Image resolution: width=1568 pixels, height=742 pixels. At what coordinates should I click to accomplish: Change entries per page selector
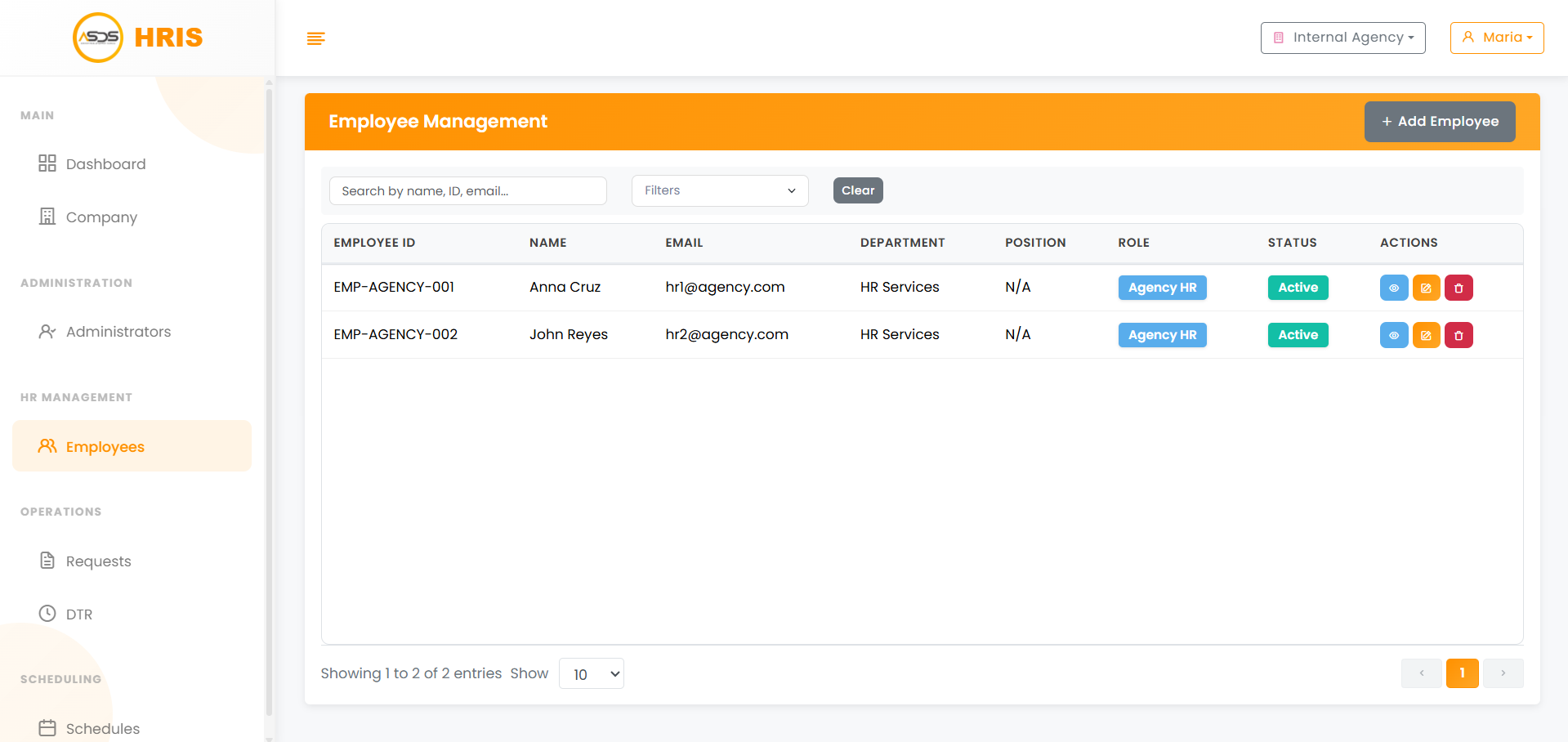[591, 674]
